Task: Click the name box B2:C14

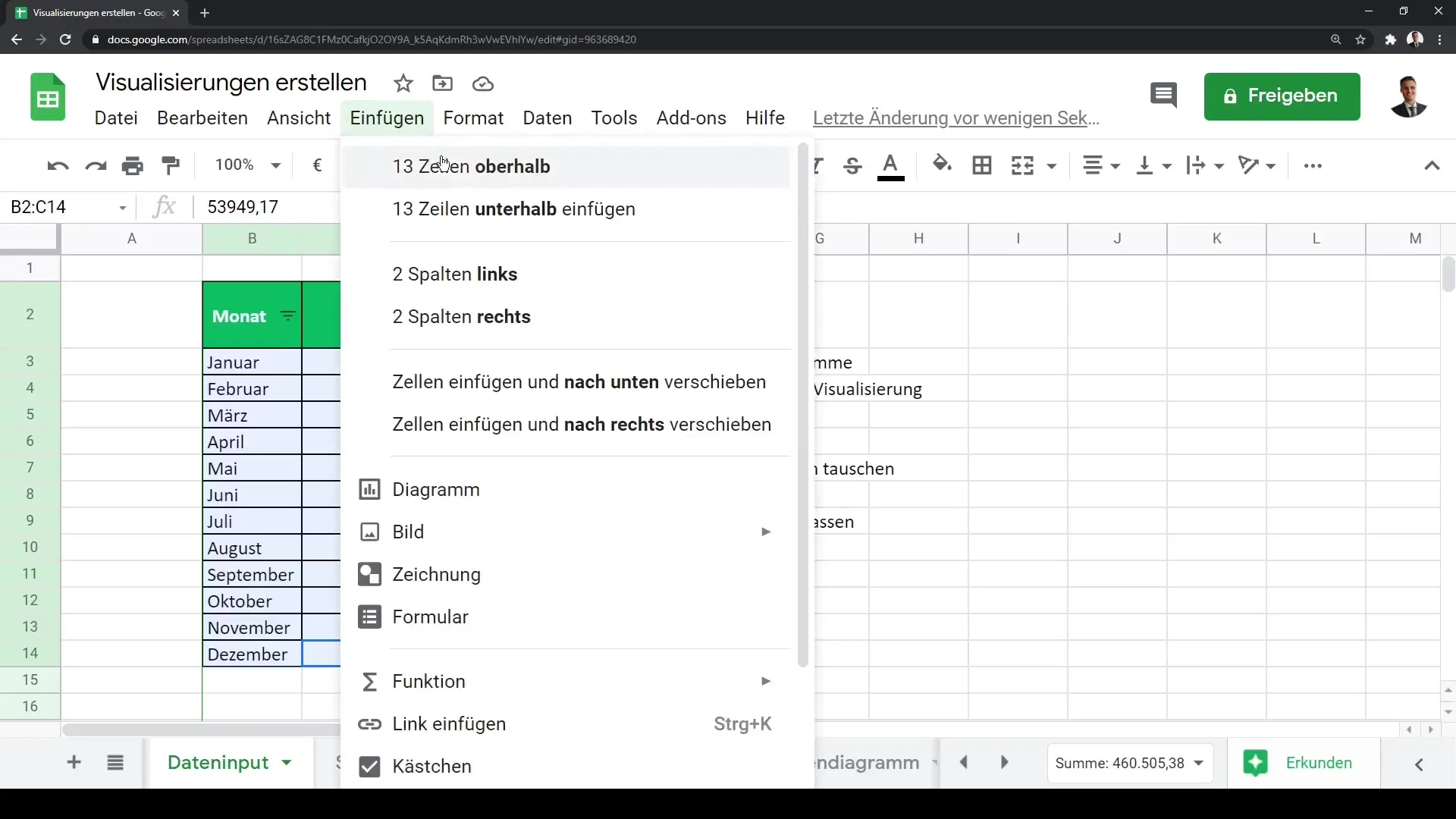Action: pos(67,207)
